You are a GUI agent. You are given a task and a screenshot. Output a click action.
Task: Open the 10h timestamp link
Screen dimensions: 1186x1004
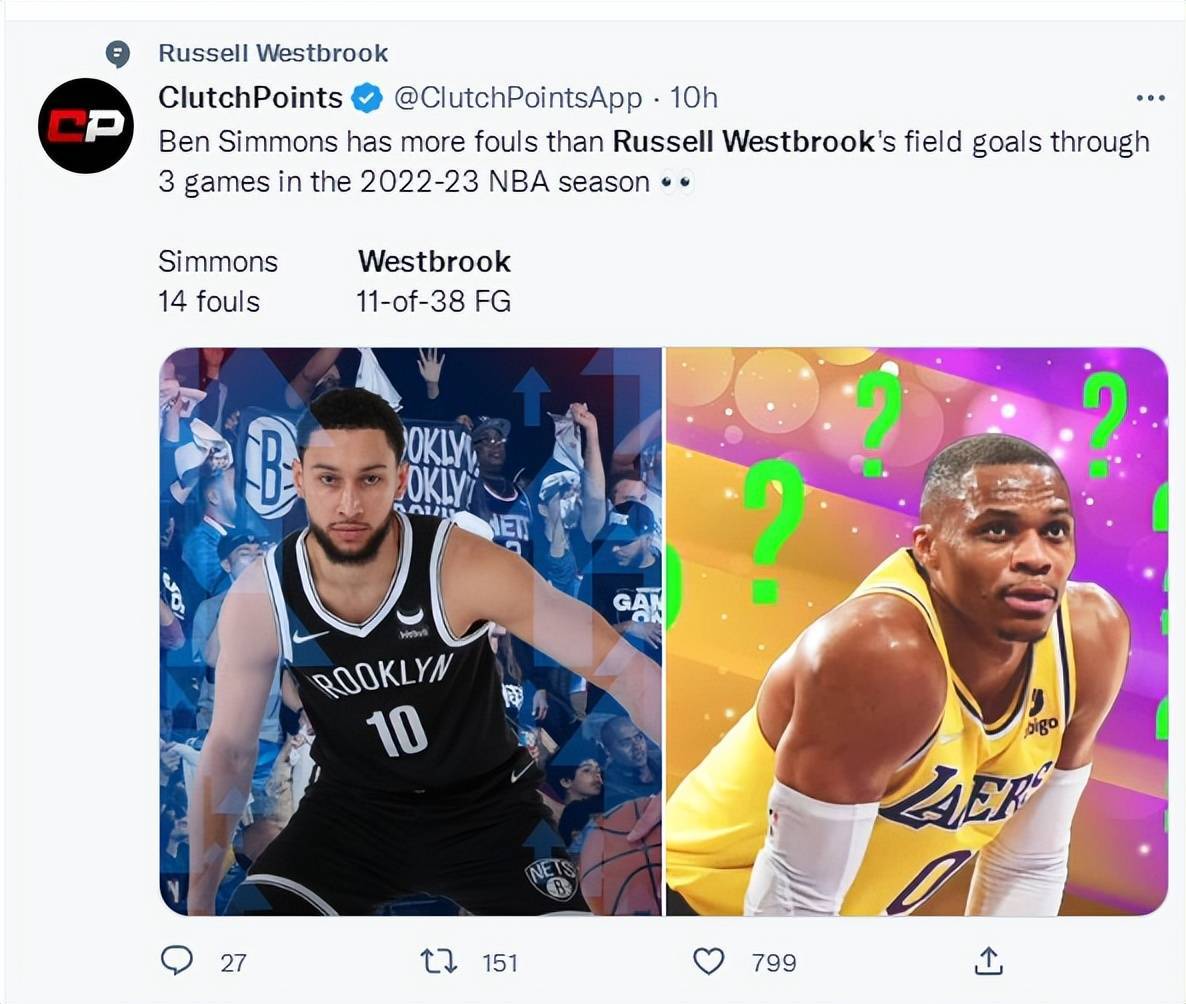694,98
